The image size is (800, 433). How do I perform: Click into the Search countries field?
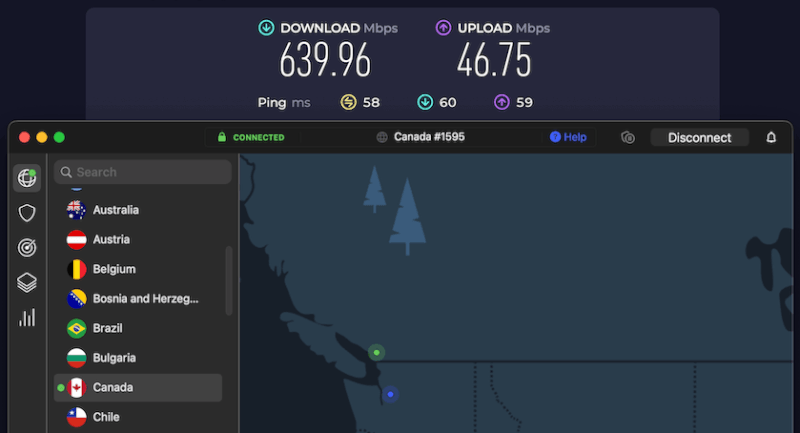[143, 172]
